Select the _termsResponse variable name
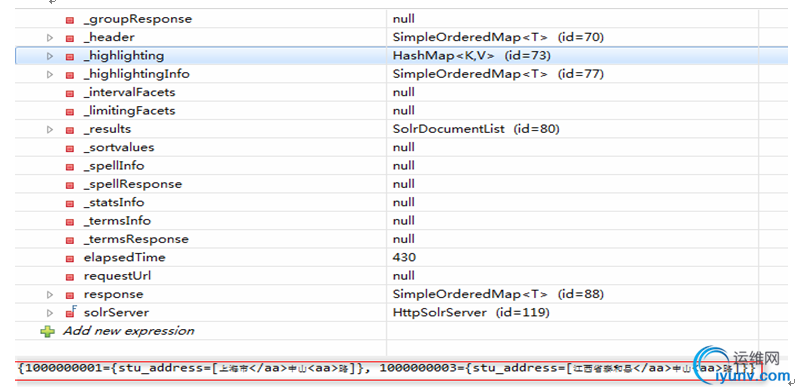The height and width of the screenshot is (392, 796). click(136, 239)
